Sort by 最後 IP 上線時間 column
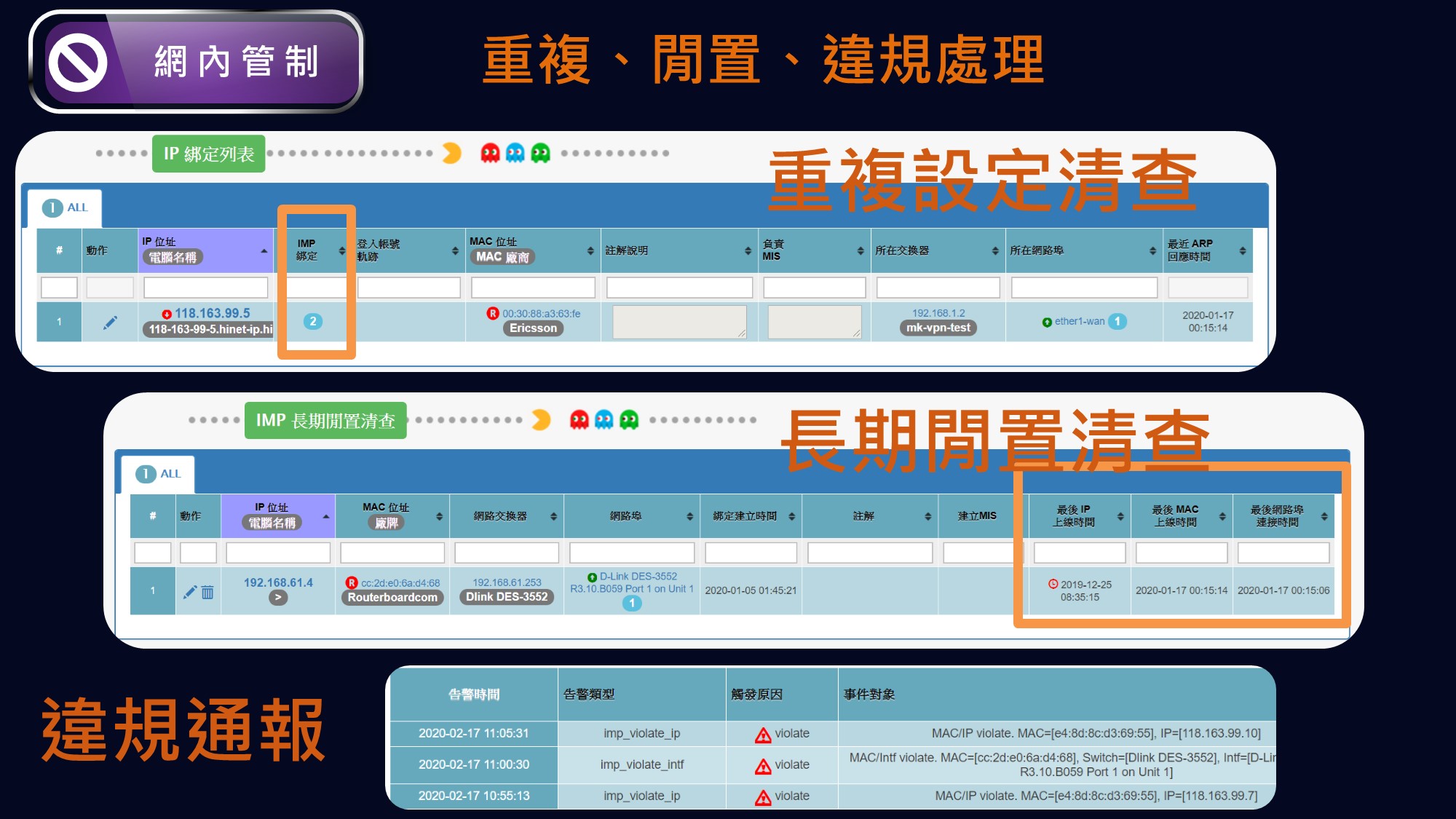1456x819 pixels. [x=1120, y=516]
